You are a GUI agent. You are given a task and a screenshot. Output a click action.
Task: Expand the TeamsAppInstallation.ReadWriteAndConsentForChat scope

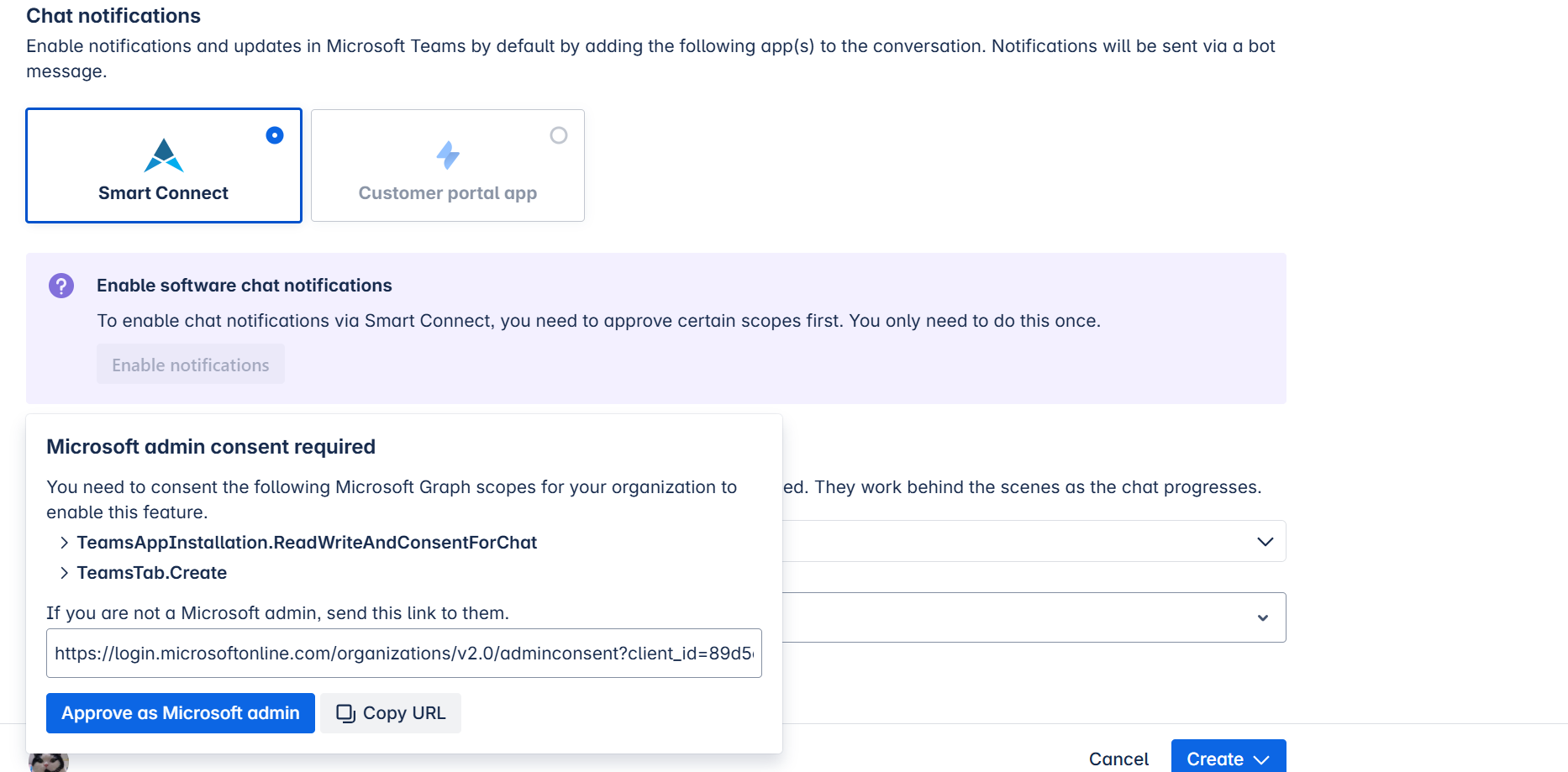65,543
